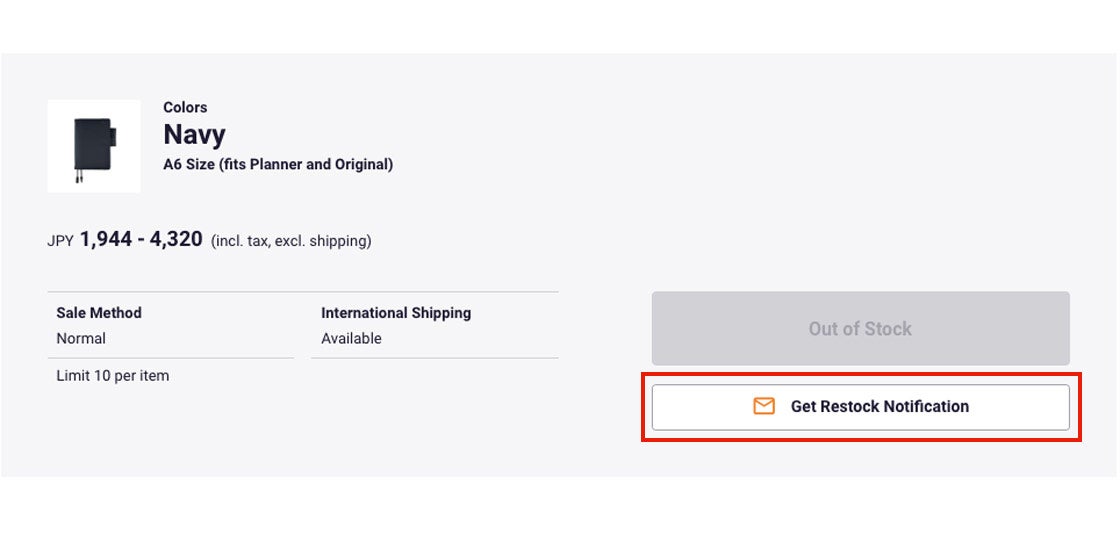1120x560 pixels.
Task: Click the bookmark strings on the cover image
Action: pyautogui.click(x=77, y=177)
